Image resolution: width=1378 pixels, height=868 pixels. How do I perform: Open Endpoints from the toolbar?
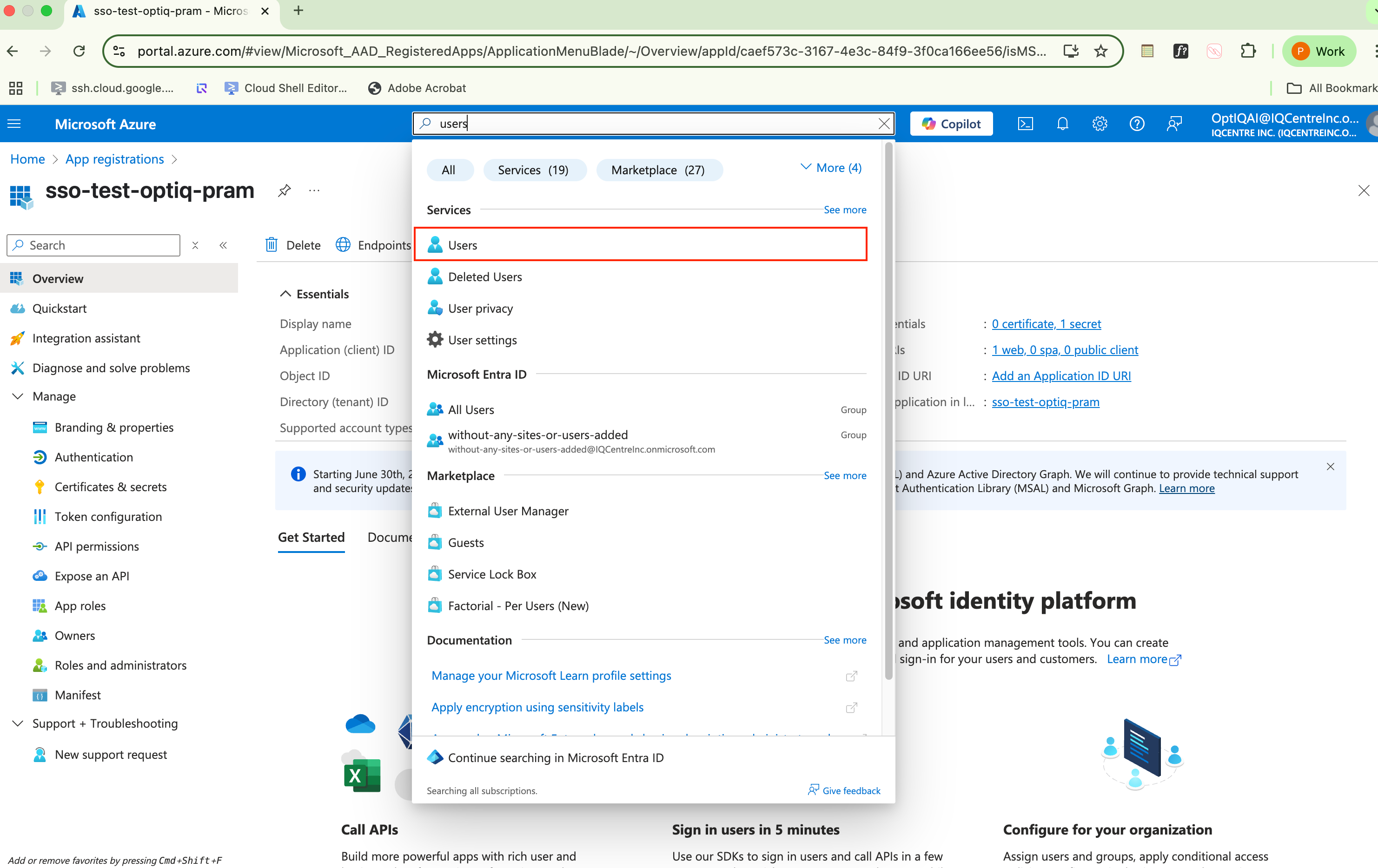click(373, 245)
